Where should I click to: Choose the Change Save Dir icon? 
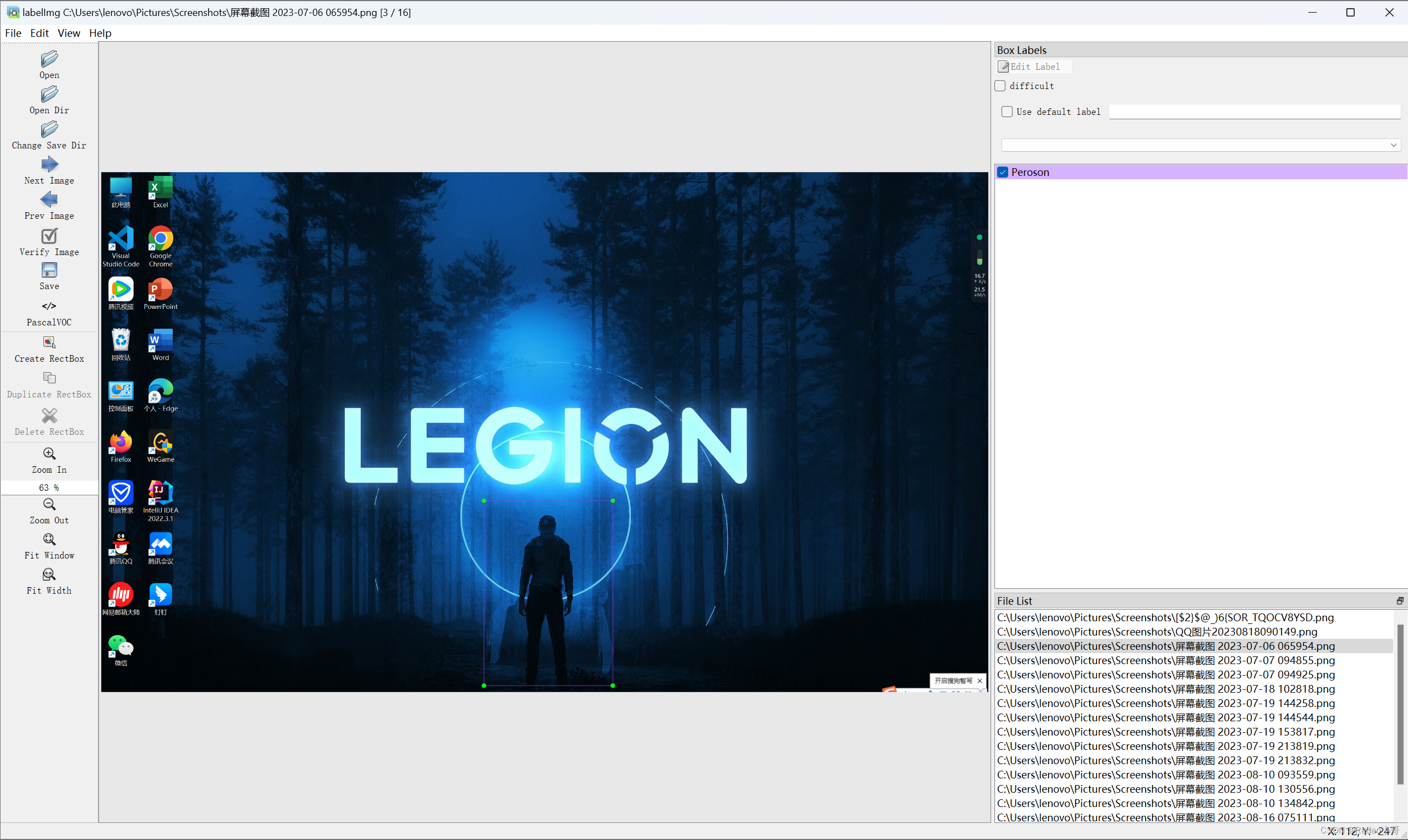pyautogui.click(x=50, y=129)
